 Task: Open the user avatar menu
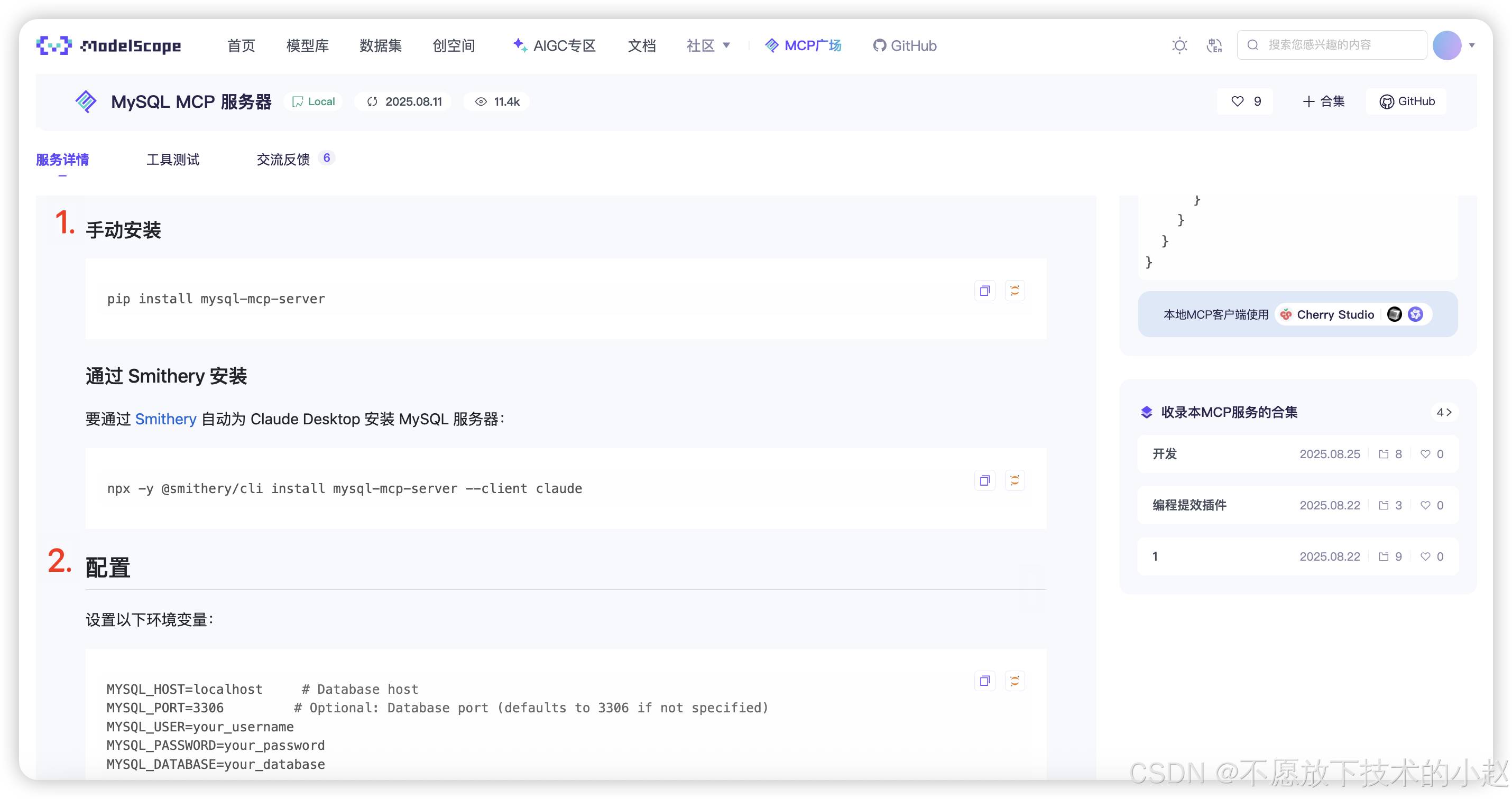[1447, 45]
